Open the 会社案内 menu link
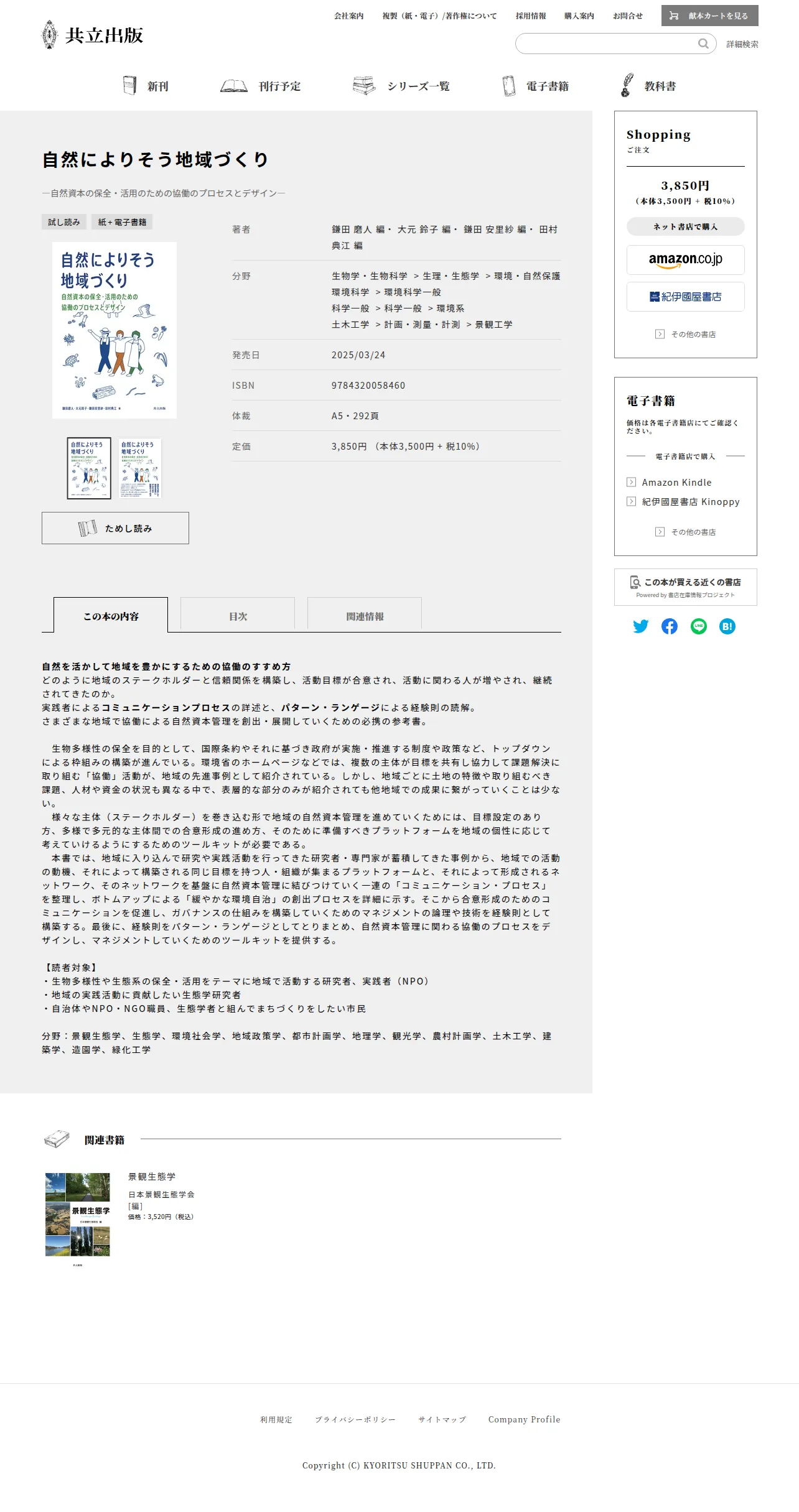 [x=349, y=16]
